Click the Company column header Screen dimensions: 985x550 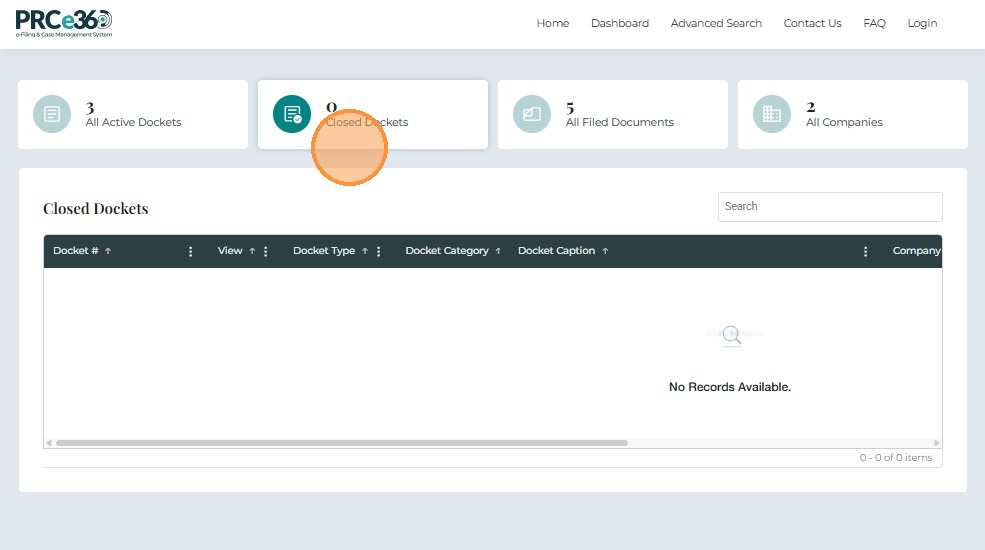917,251
